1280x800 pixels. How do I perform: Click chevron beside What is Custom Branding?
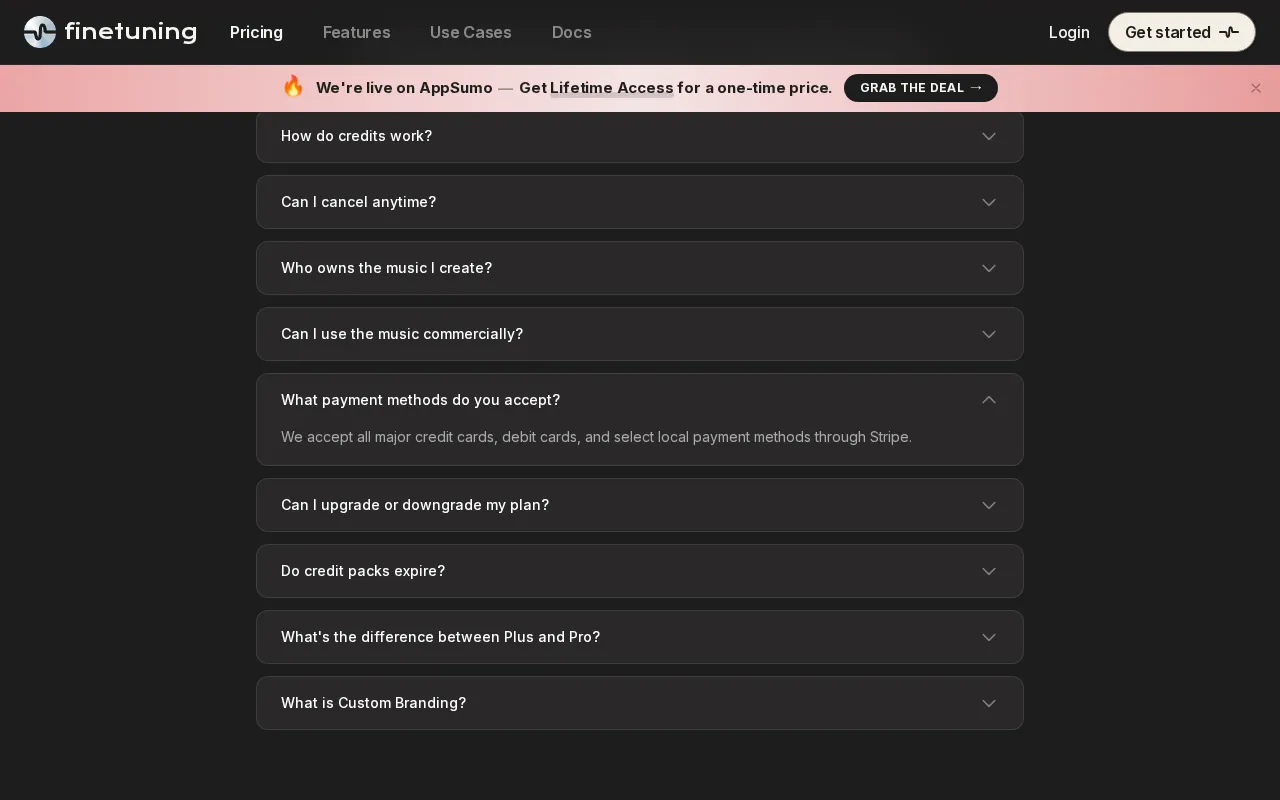(989, 703)
